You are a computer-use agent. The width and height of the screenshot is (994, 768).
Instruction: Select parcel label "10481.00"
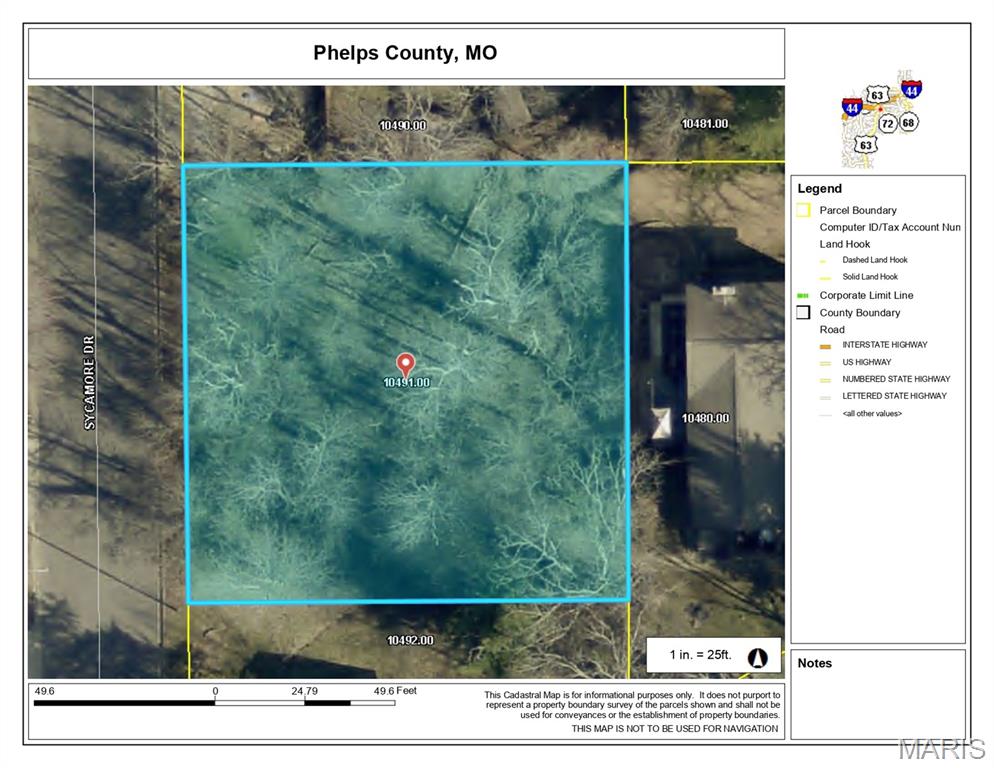tap(705, 124)
